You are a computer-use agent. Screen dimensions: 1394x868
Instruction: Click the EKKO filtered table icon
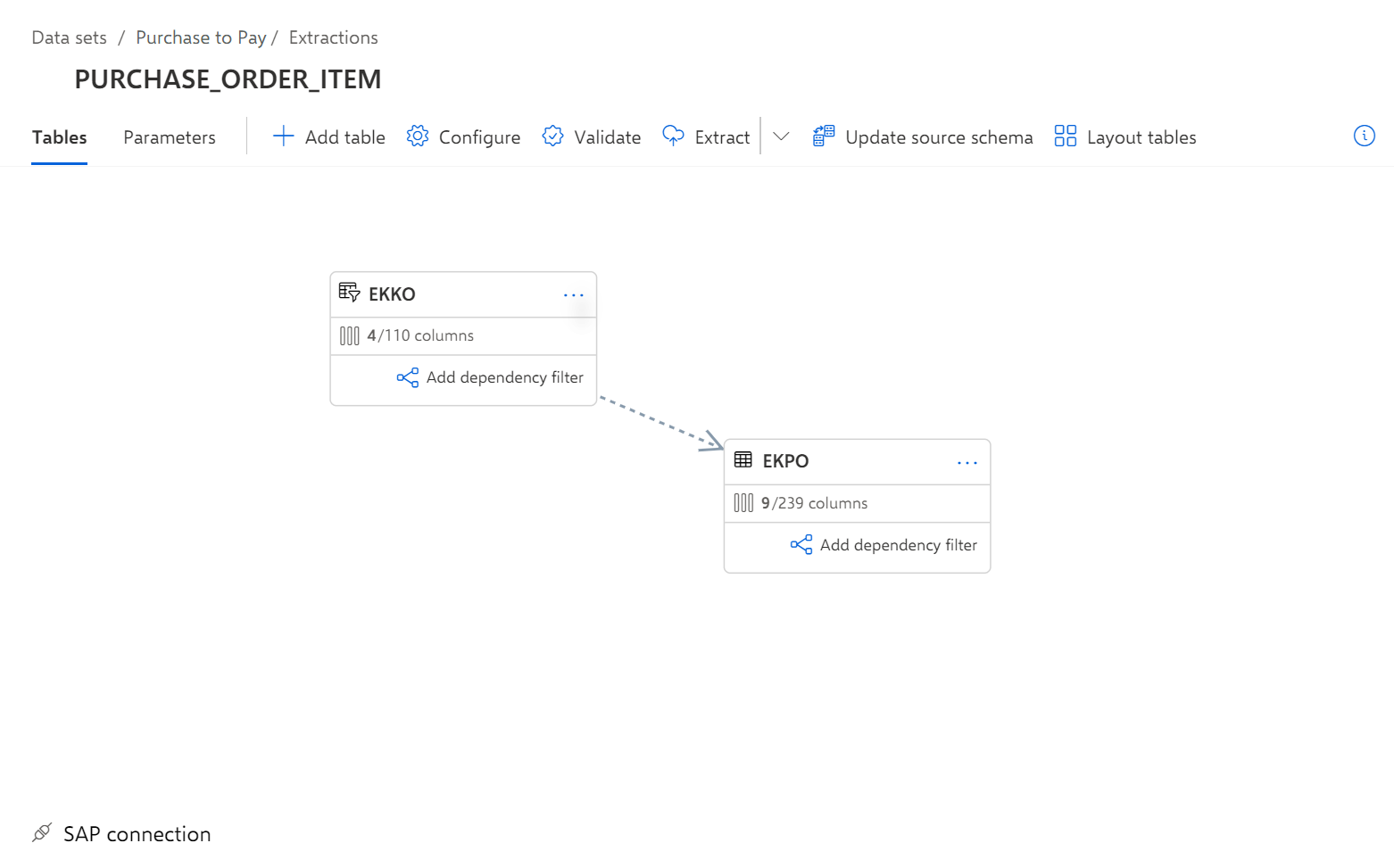click(350, 293)
